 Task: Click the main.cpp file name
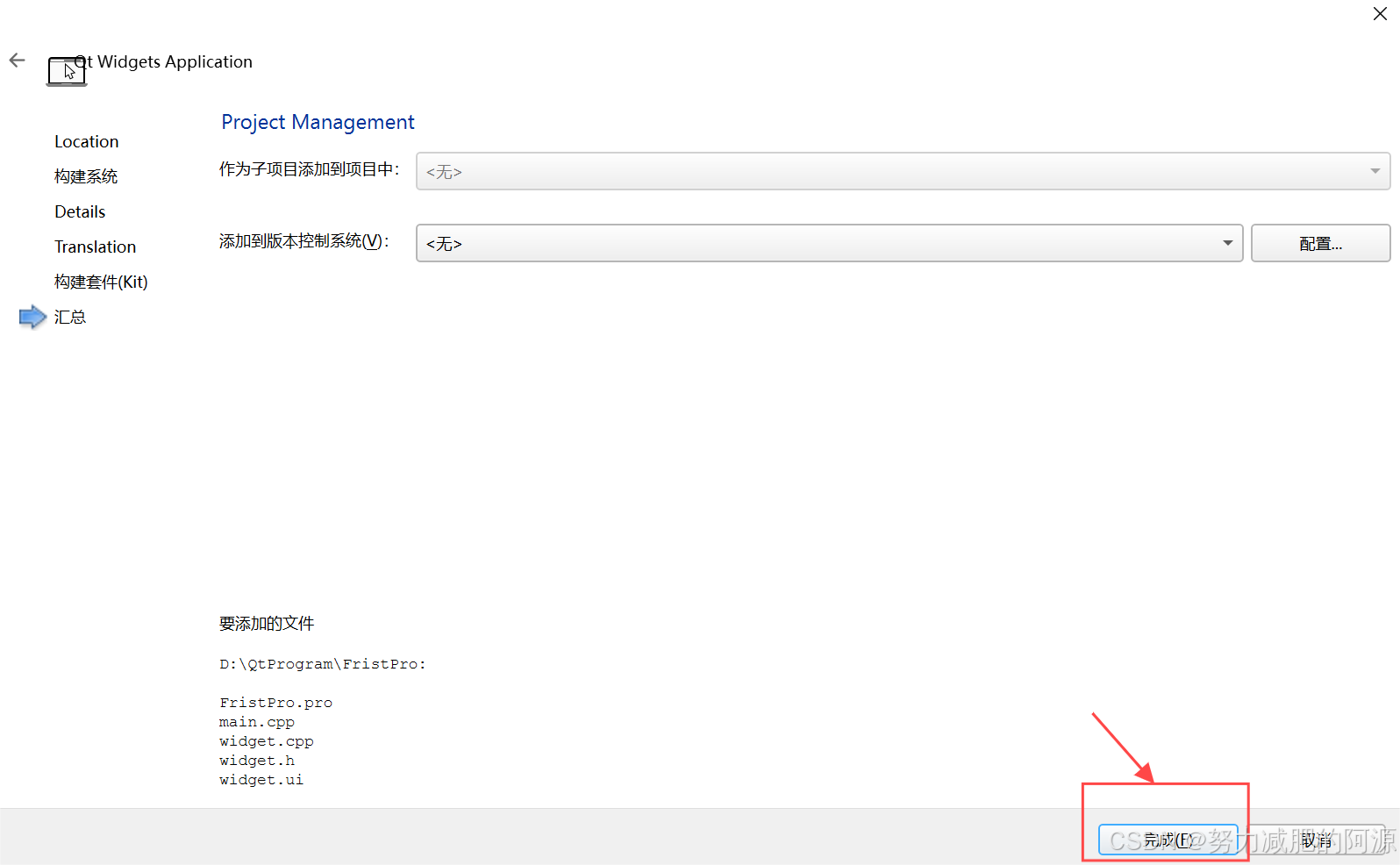click(x=257, y=722)
